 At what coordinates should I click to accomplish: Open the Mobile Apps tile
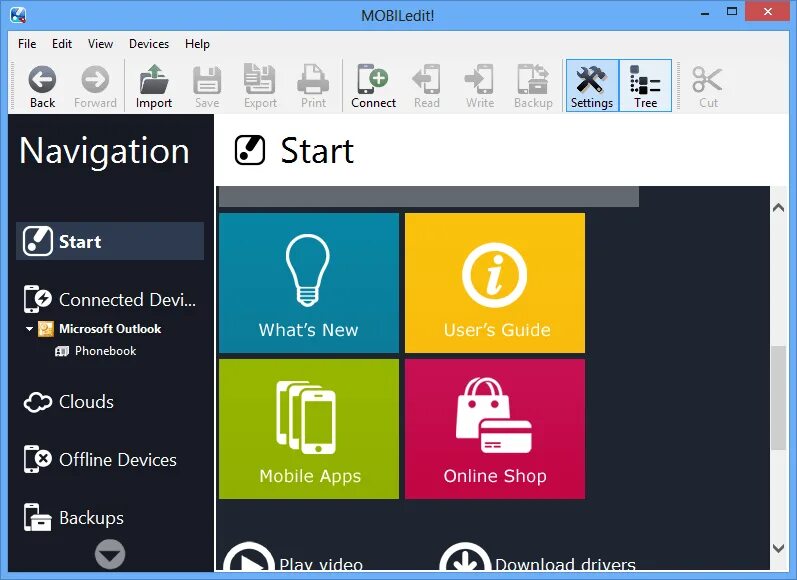point(309,429)
